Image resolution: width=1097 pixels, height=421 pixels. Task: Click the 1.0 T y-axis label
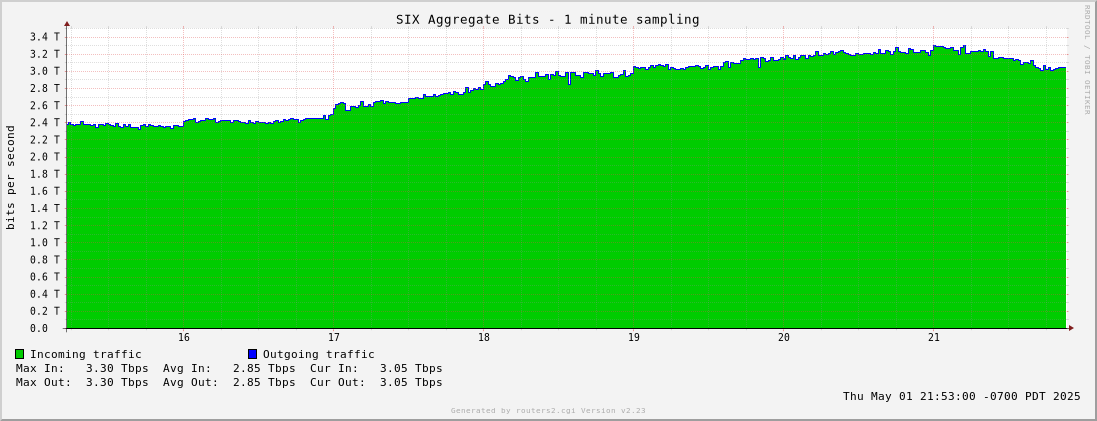46,242
